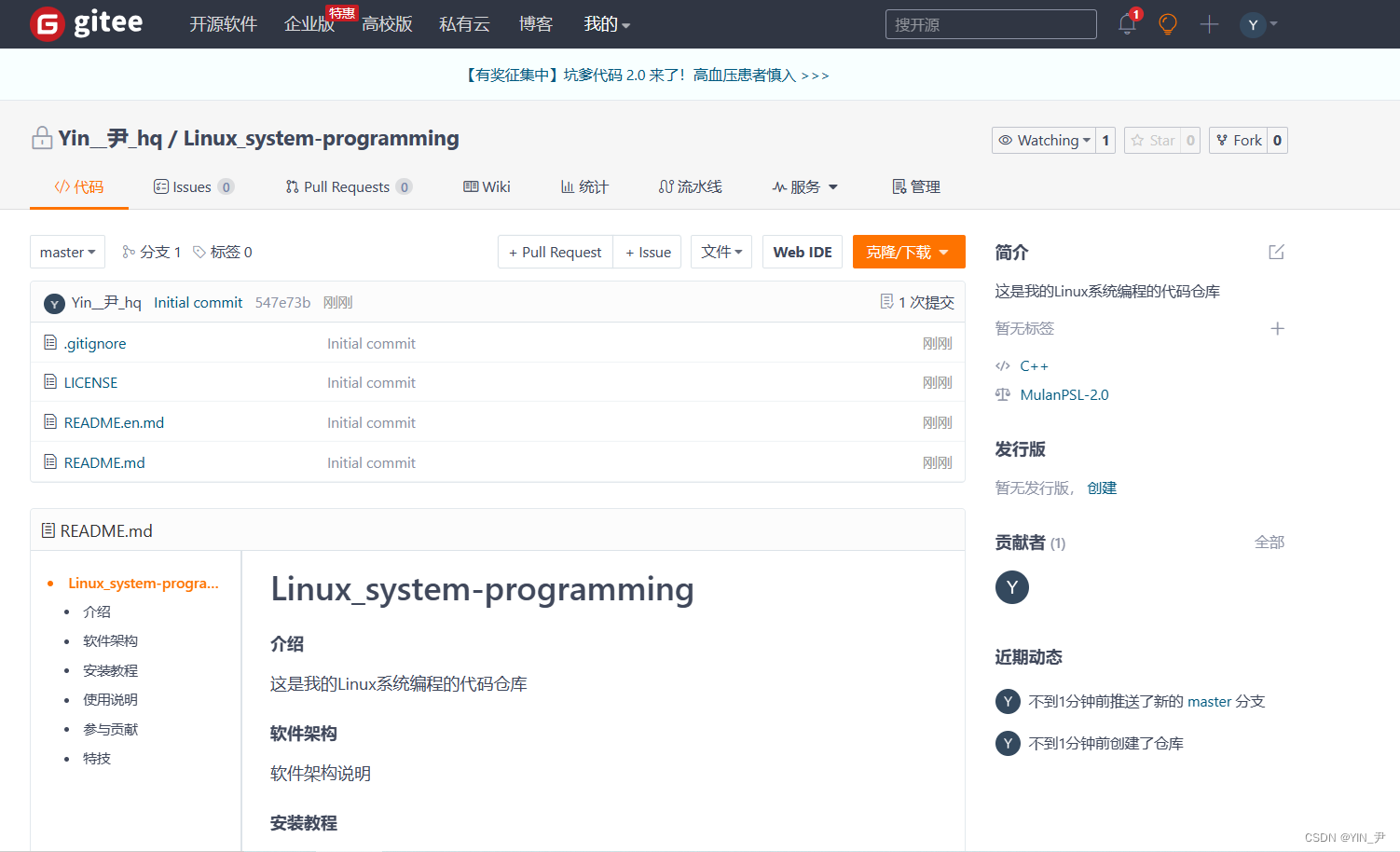Click the 创建 release link
The height and width of the screenshot is (852, 1400).
1102,488
